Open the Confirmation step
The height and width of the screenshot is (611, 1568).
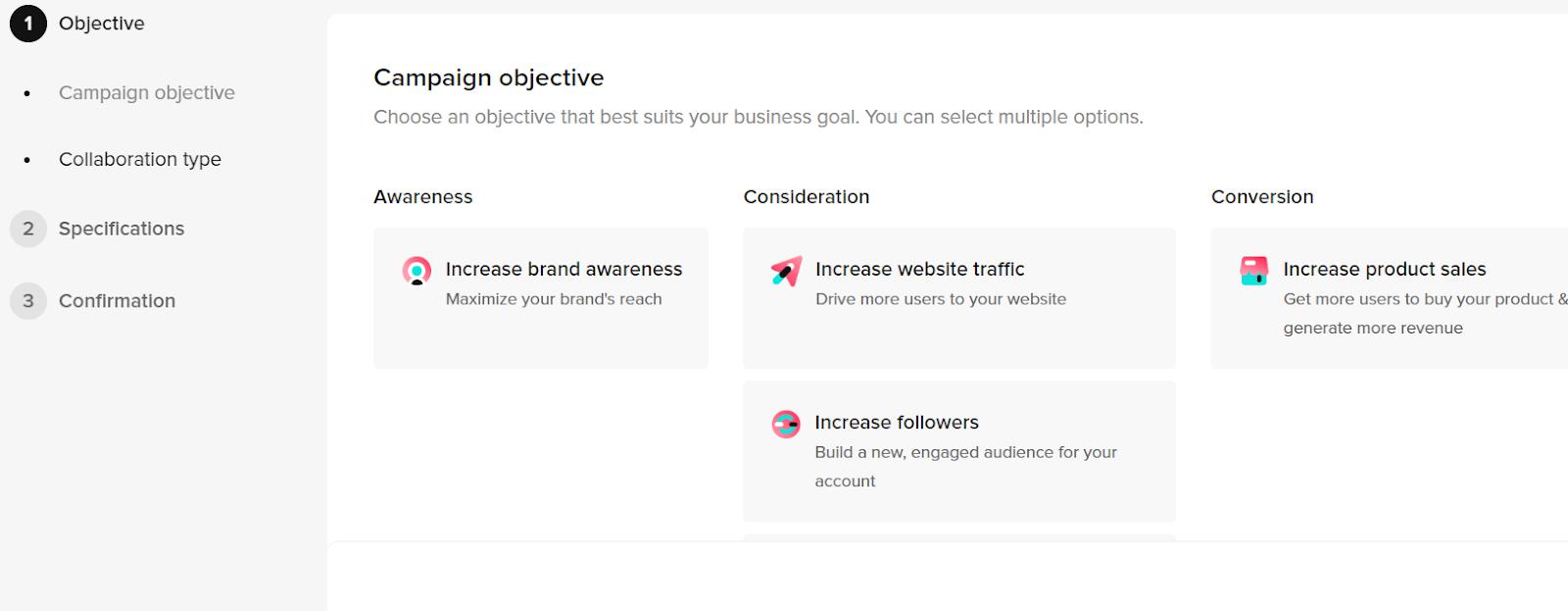click(118, 301)
